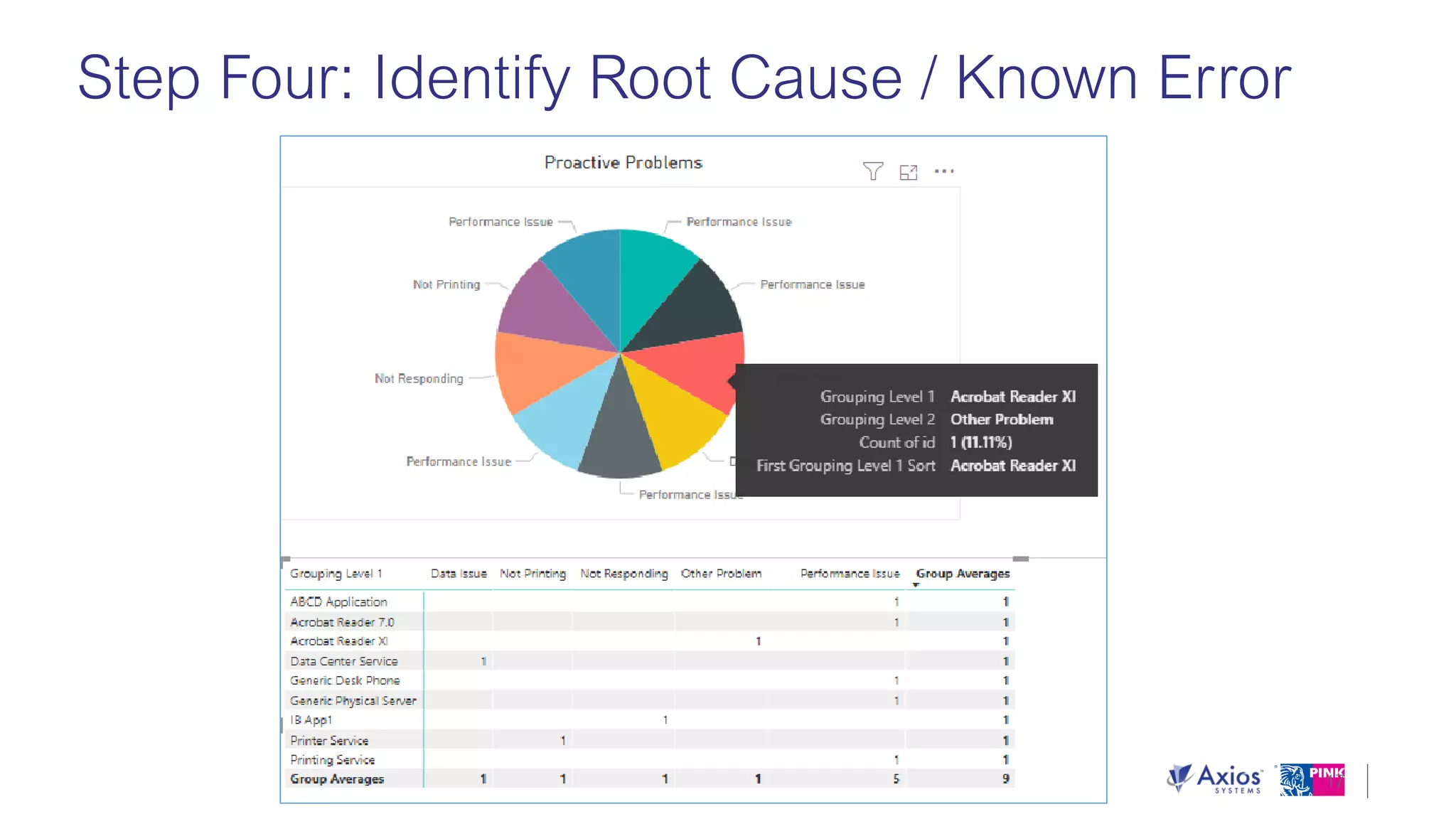
Task: Open the more options ellipsis menu
Action: pos(944,171)
